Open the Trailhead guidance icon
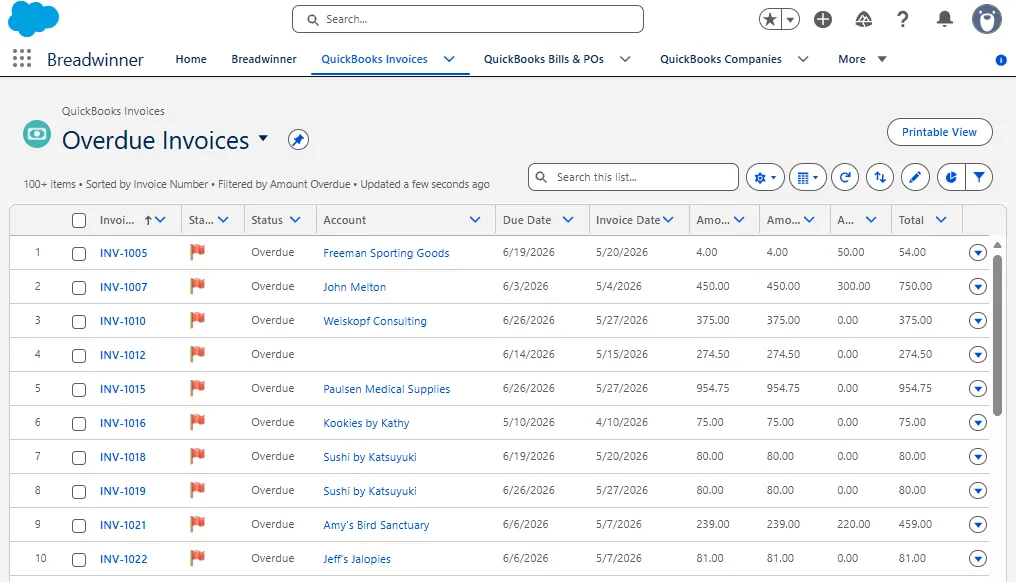The image size is (1016, 582). [x=863, y=19]
